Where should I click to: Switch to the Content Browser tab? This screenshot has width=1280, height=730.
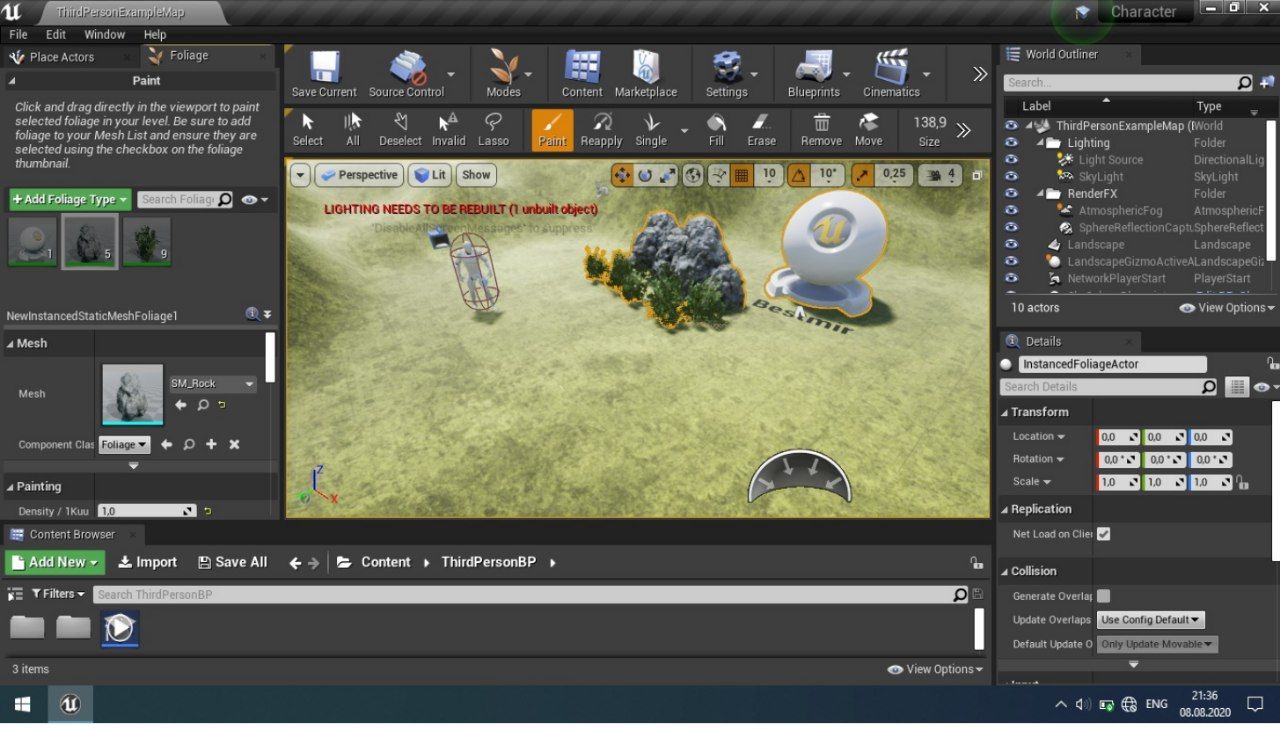click(x=72, y=534)
